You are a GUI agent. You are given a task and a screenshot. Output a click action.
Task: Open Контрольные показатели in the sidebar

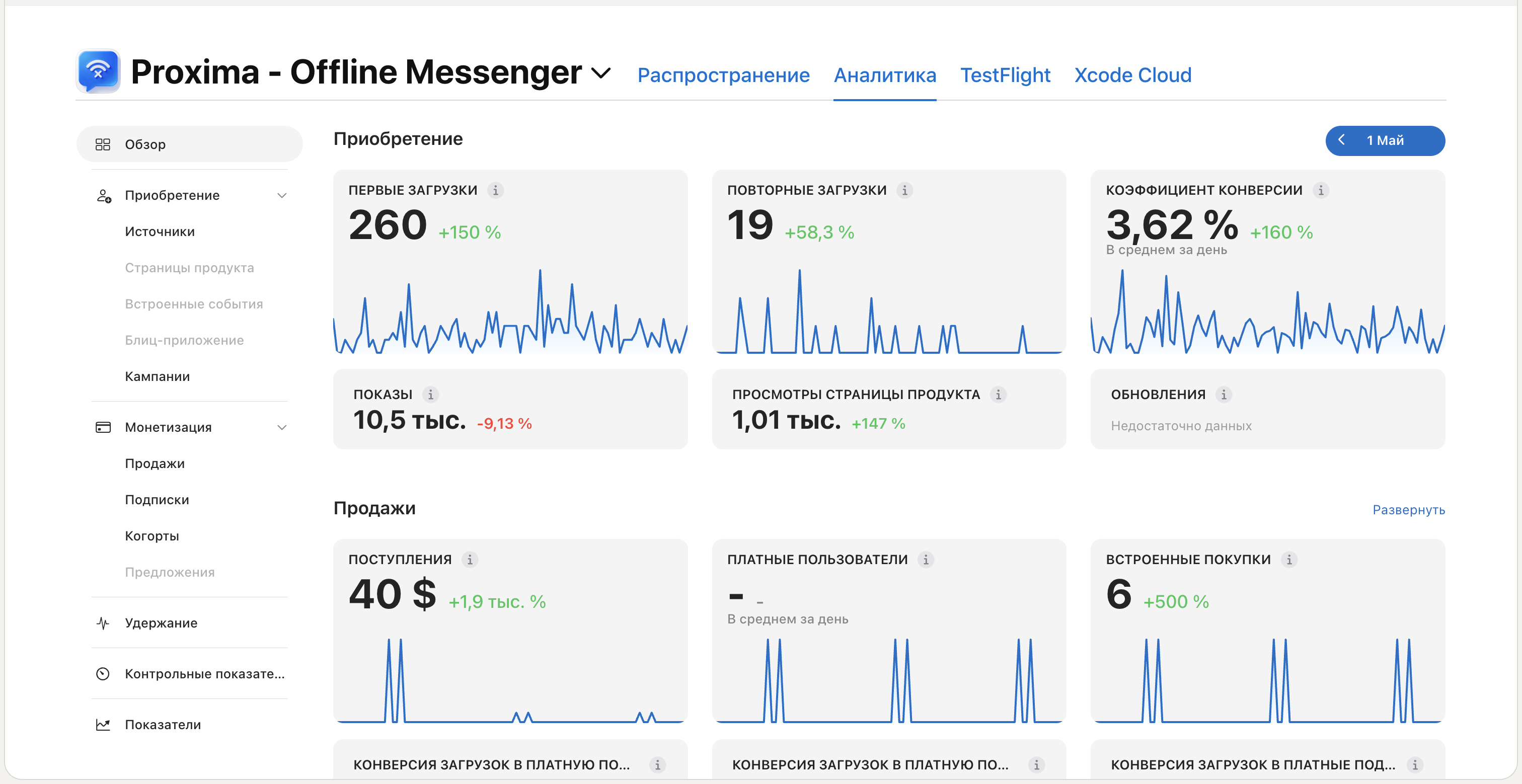pos(204,673)
